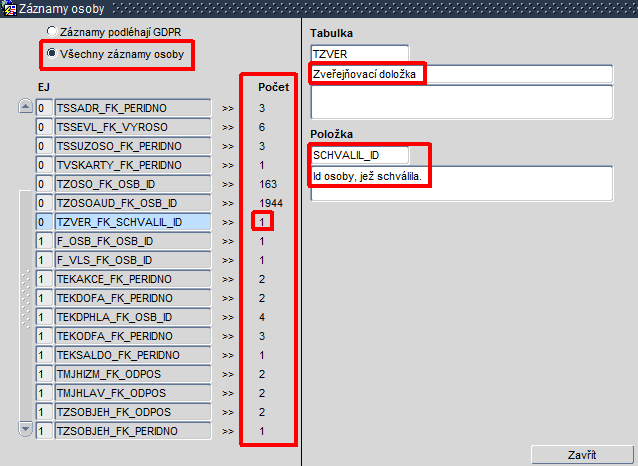Click >> button for TMJHLAV_FK_ODPOS
638x466 pixels.
228,393
